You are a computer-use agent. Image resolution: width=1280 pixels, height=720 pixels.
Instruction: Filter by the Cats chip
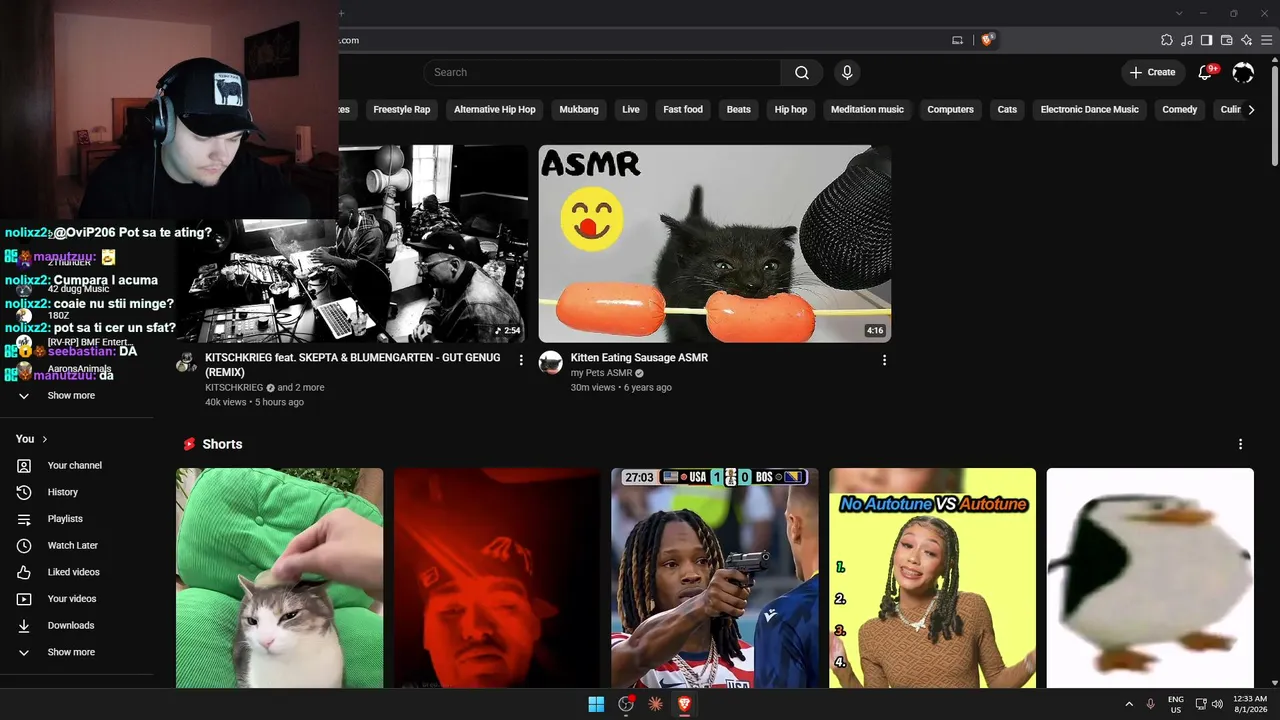point(1007,110)
